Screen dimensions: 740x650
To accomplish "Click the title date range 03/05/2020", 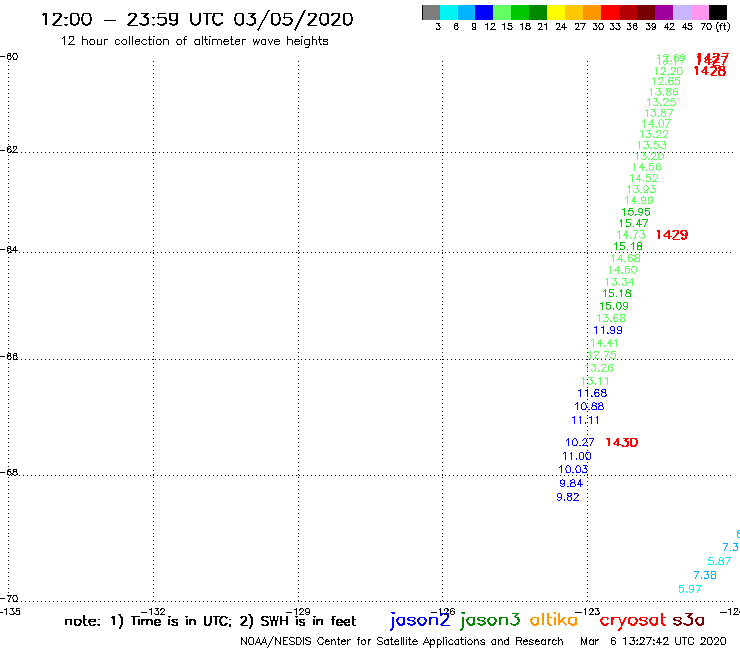I will pos(293,19).
